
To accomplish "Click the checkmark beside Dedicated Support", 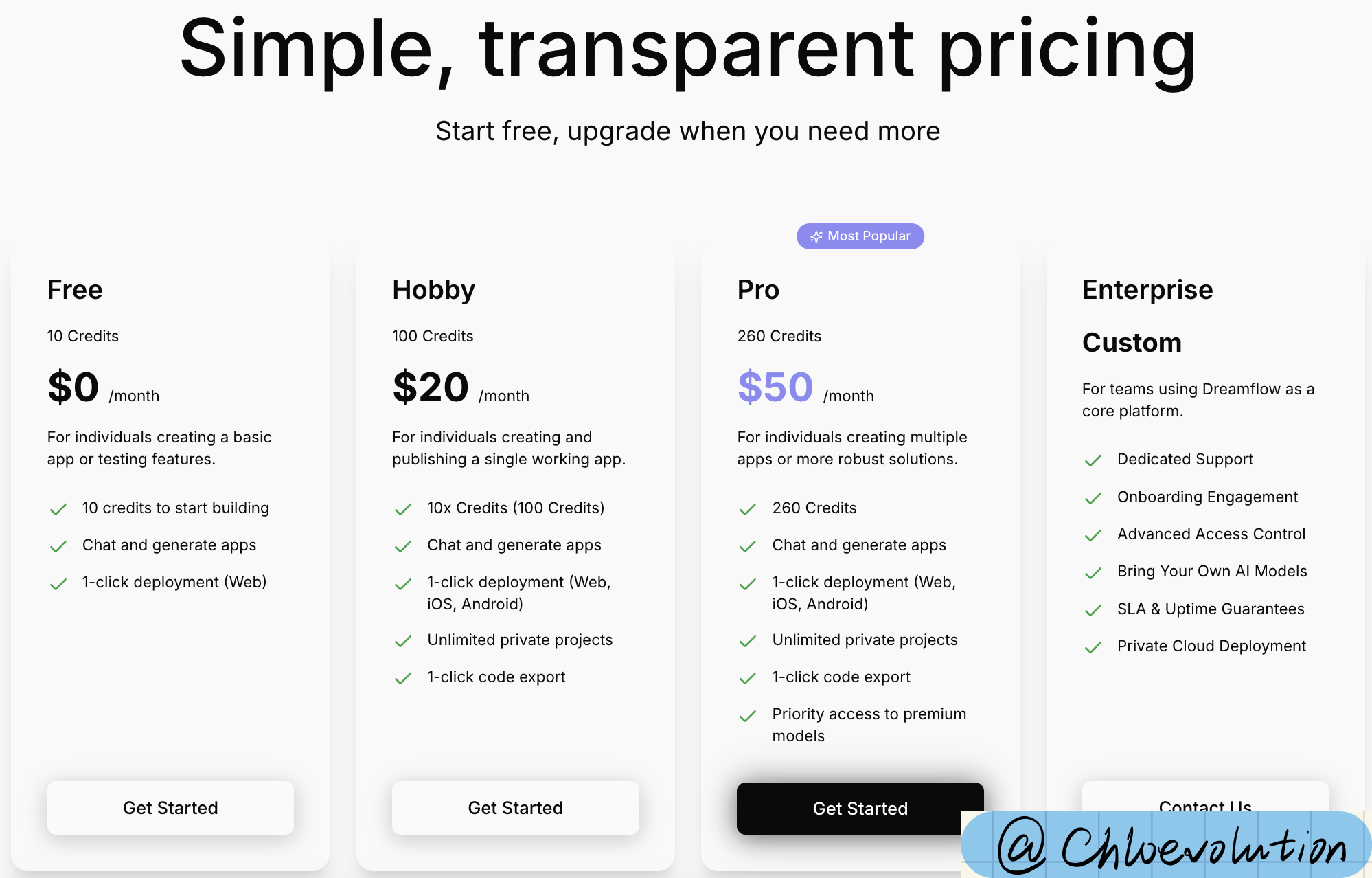I will click(1093, 460).
